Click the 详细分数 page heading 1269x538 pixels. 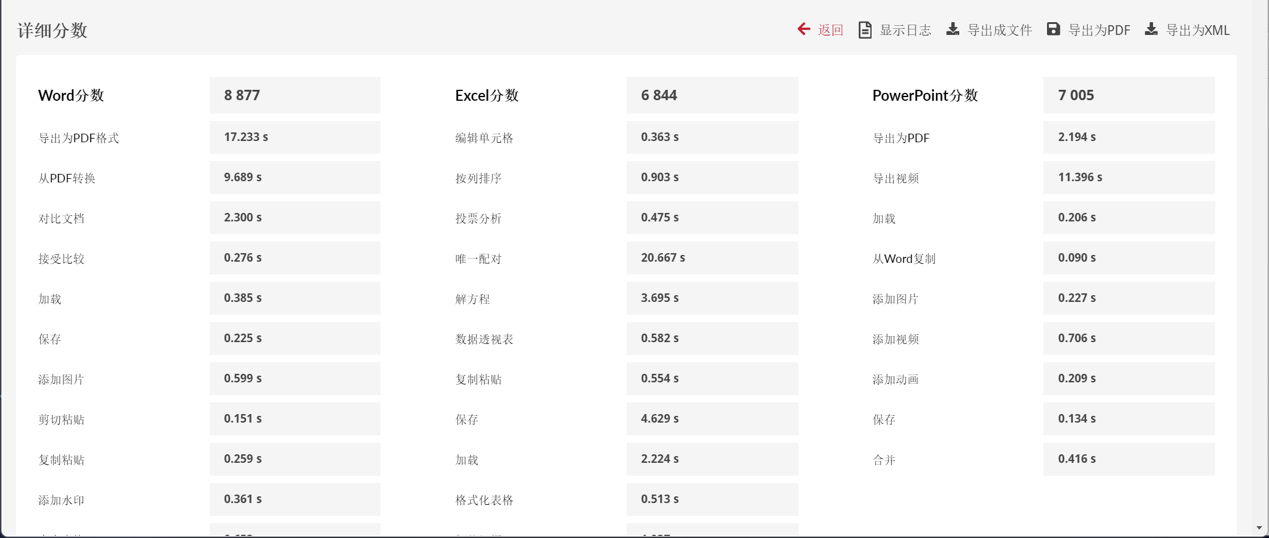point(53,30)
